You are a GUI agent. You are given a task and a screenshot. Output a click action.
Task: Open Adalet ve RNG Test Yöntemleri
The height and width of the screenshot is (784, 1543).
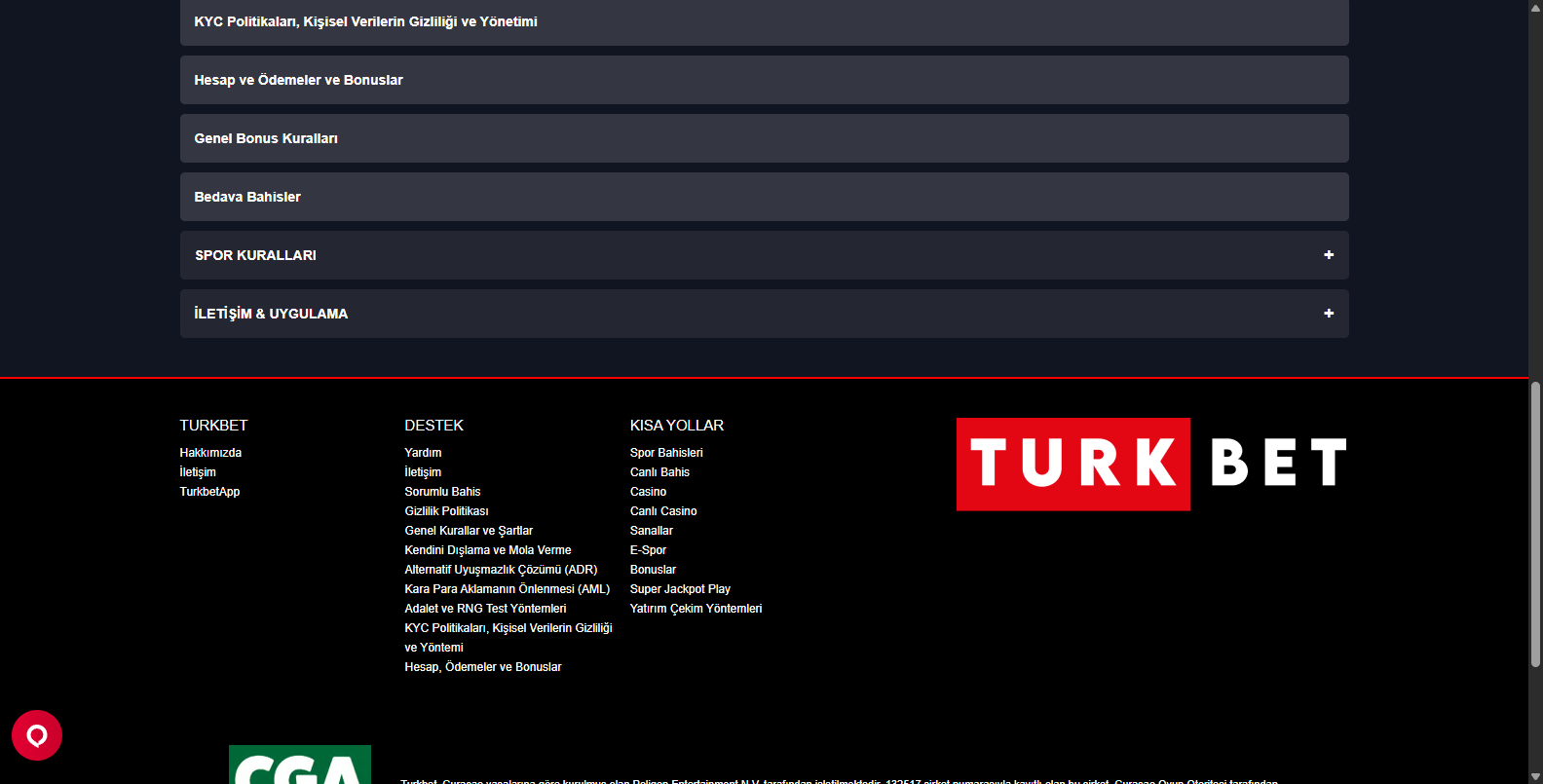point(485,609)
